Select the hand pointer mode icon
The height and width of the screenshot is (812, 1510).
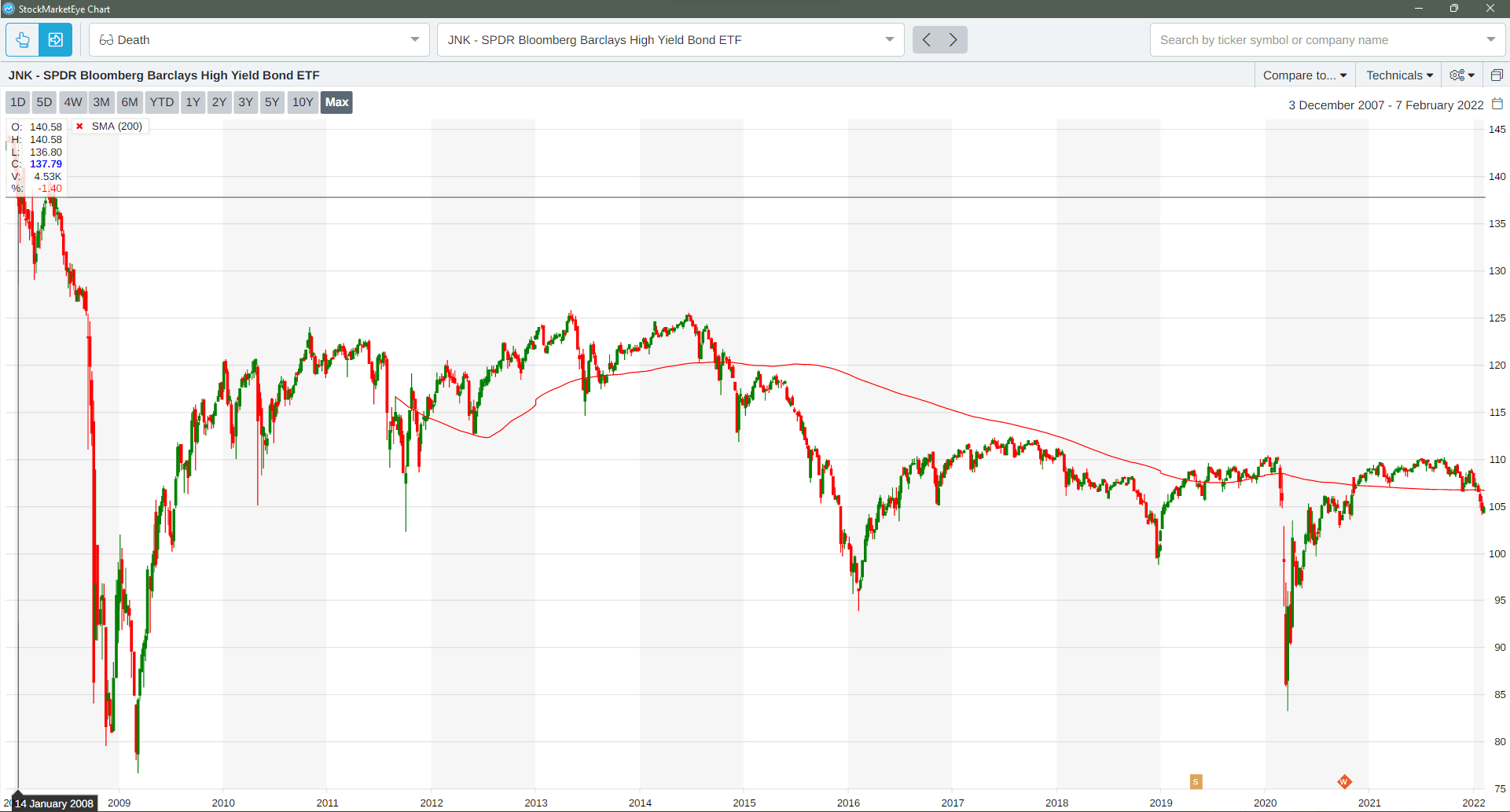tap(23, 40)
